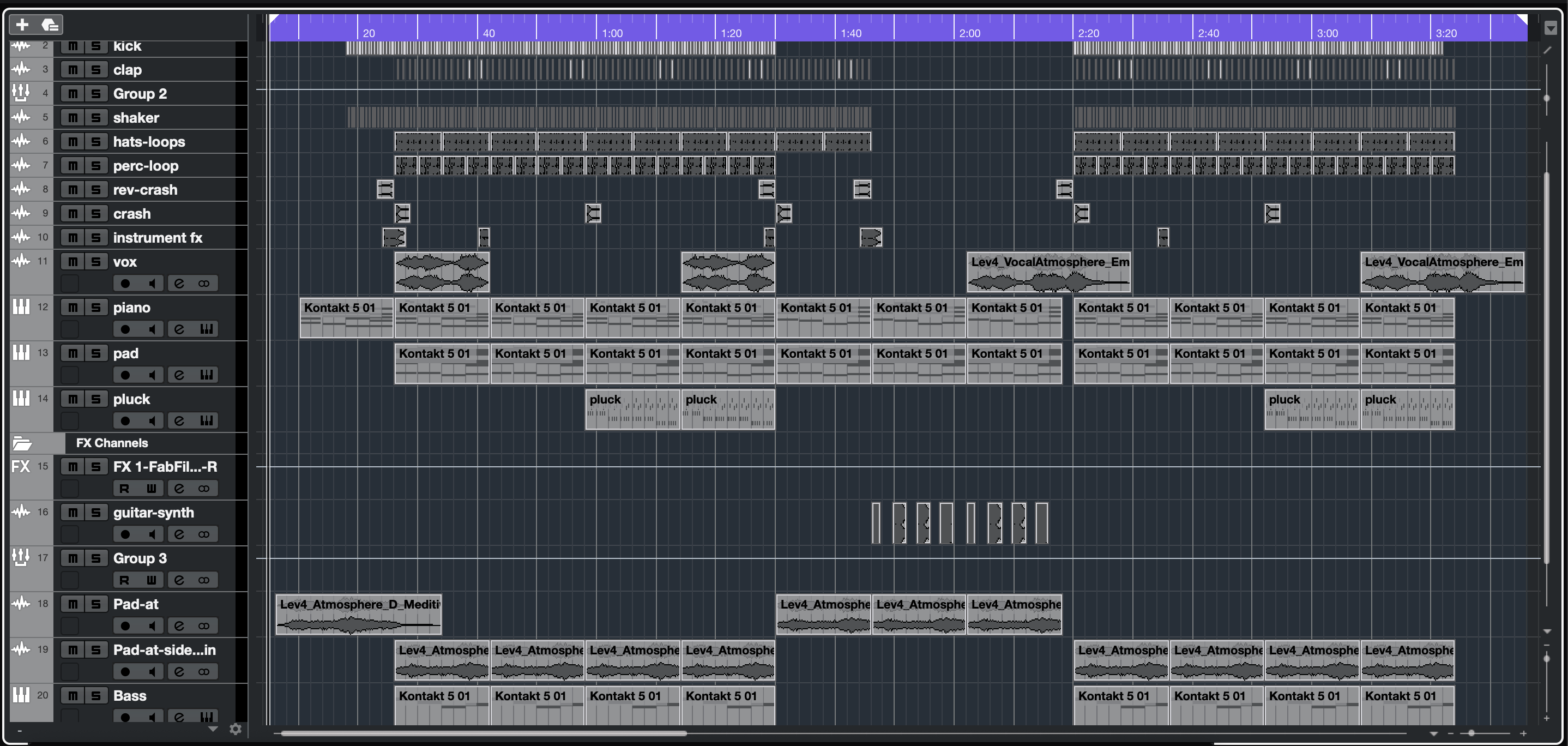
Task: Enable record on the piano track
Action: coord(125,329)
